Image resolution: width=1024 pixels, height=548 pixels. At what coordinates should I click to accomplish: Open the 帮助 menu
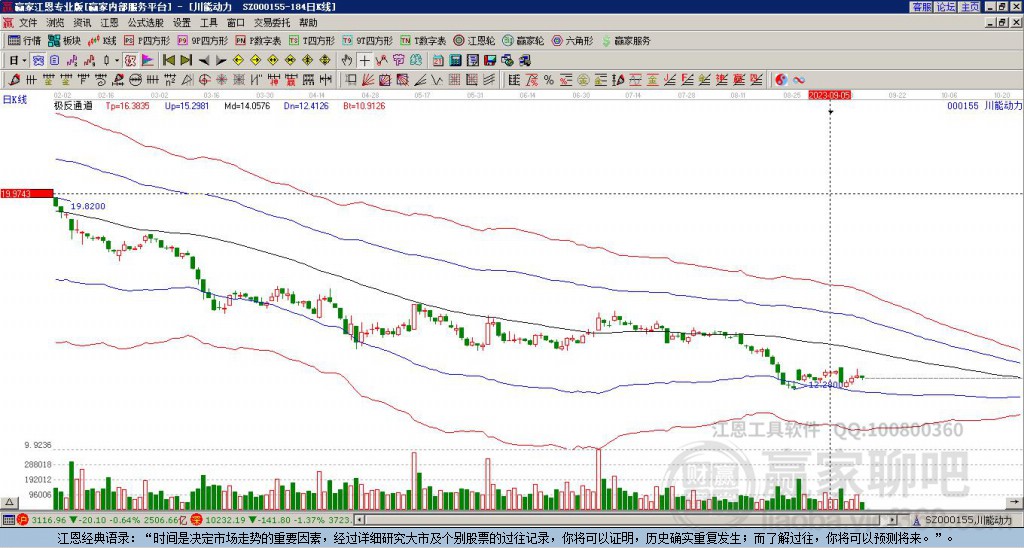point(308,23)
